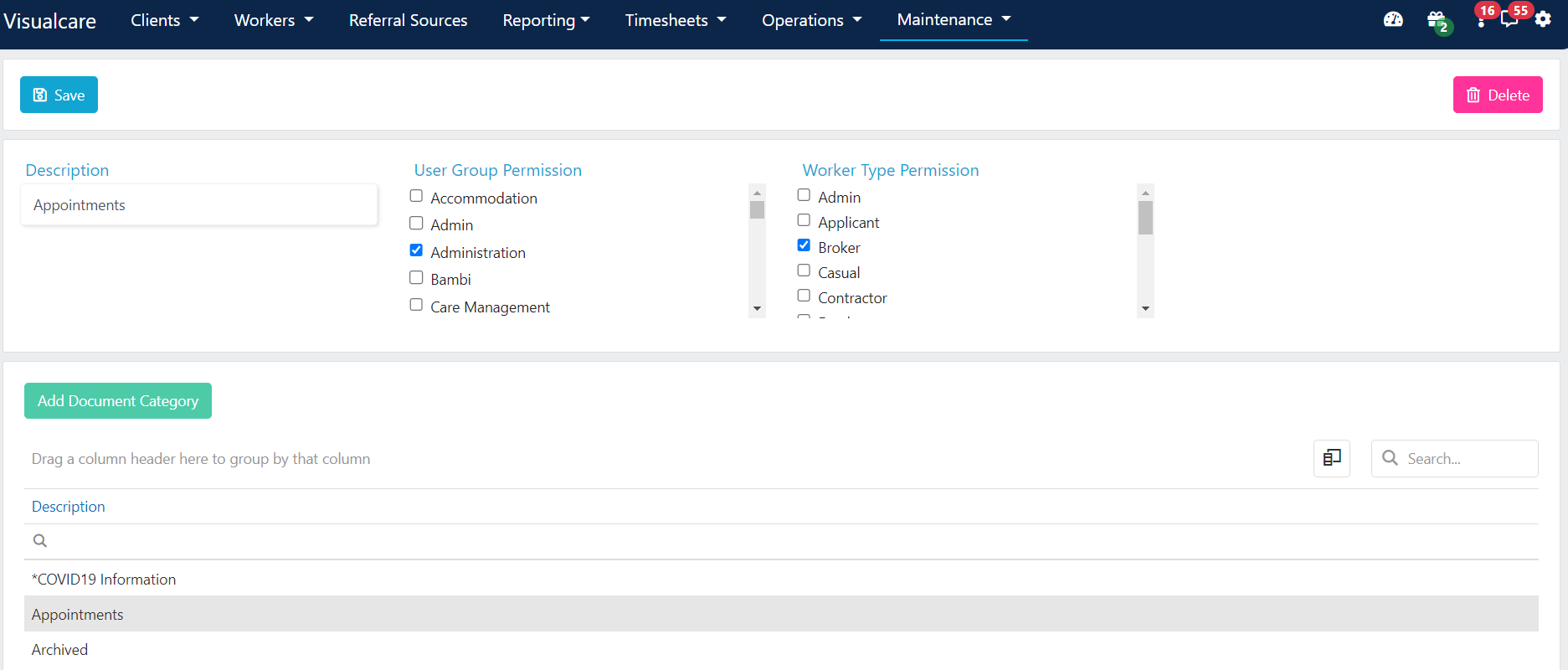Tick the Bambi user group checkbox
This screenshot has height=670, width=1568.
[416, 277]
